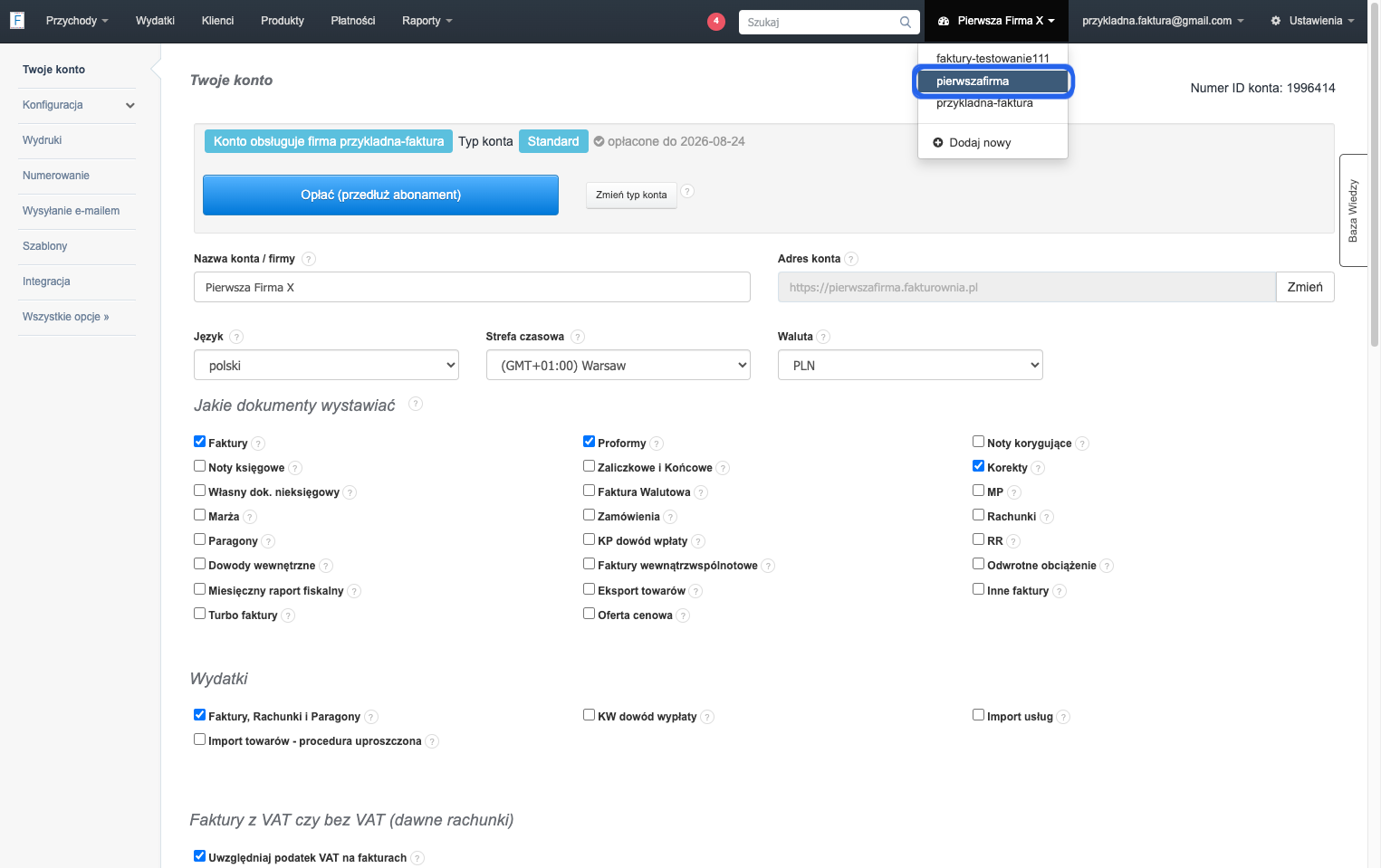Click the search magnifier icon
Screen dimensions: 1381x868
pyautogui.click(x=906, y=22)
